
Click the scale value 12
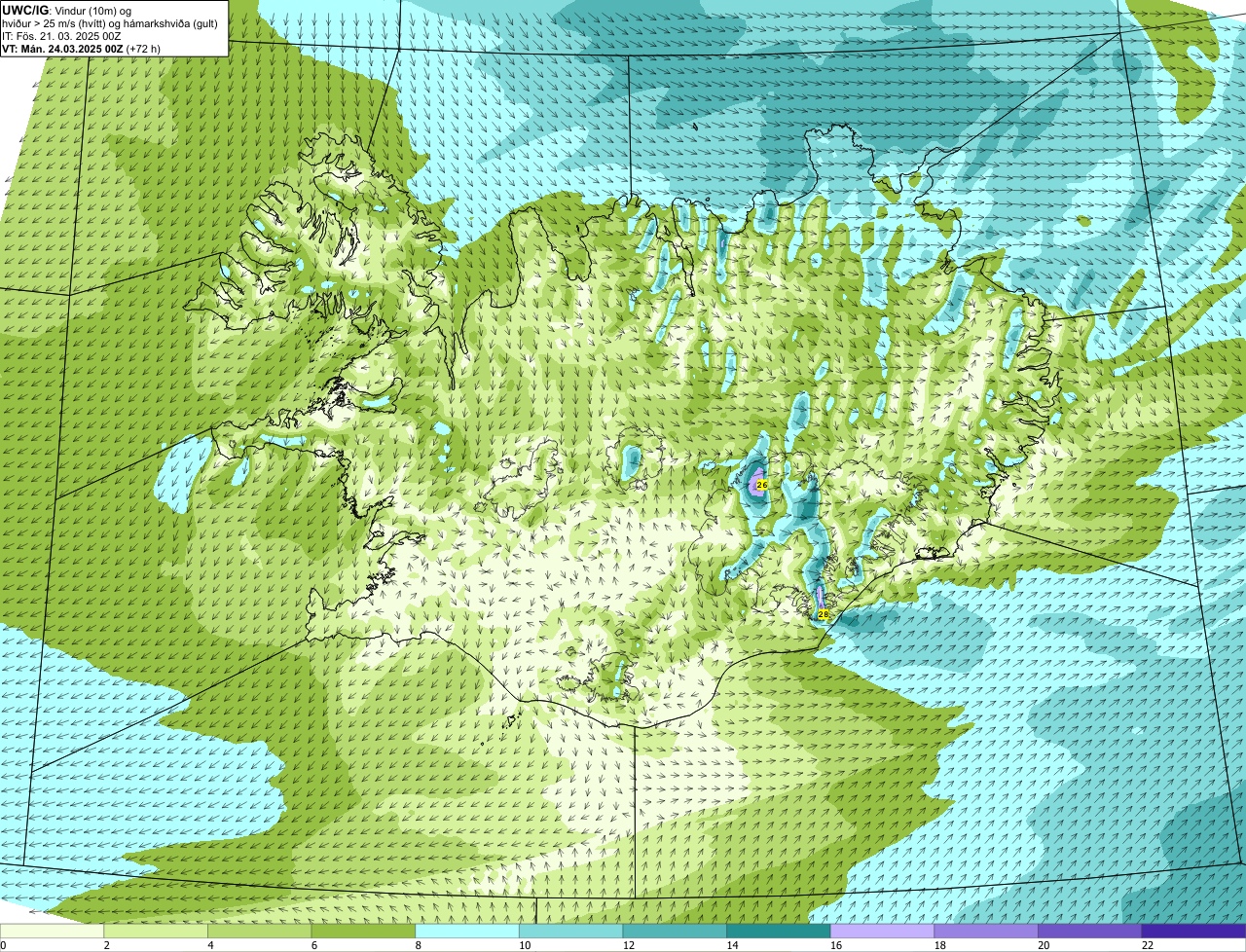pos(628,945)
